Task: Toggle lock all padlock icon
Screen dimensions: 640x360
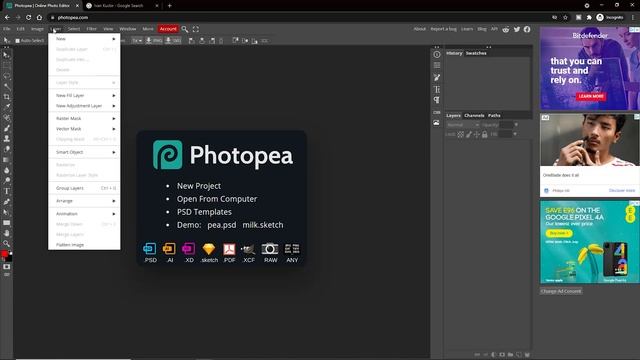Action: point(484,134)
